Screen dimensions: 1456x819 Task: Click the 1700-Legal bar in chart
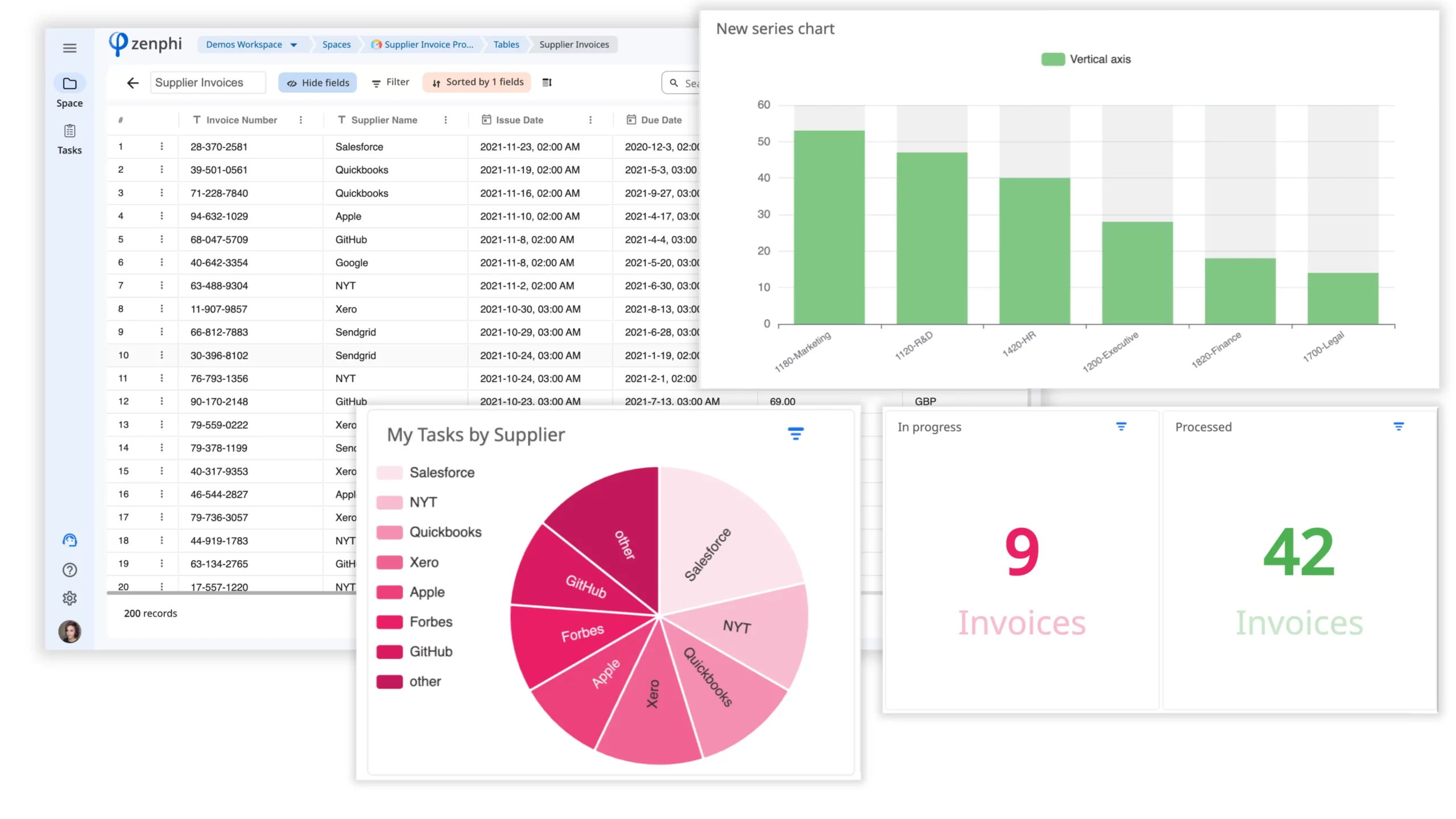(x=1342, y=299)
